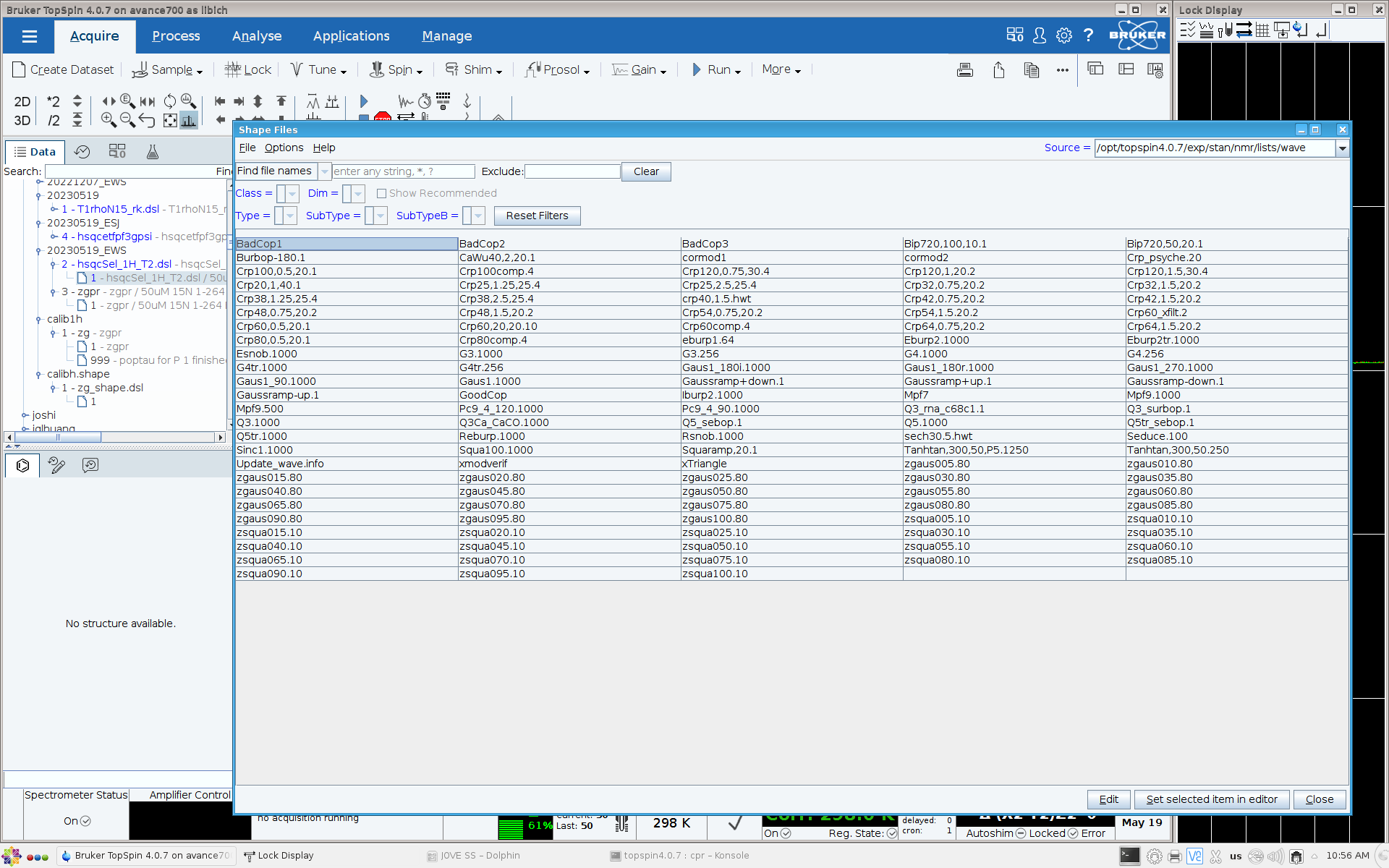
Task: Click the Exclude text input field
Action: [572, 171]
